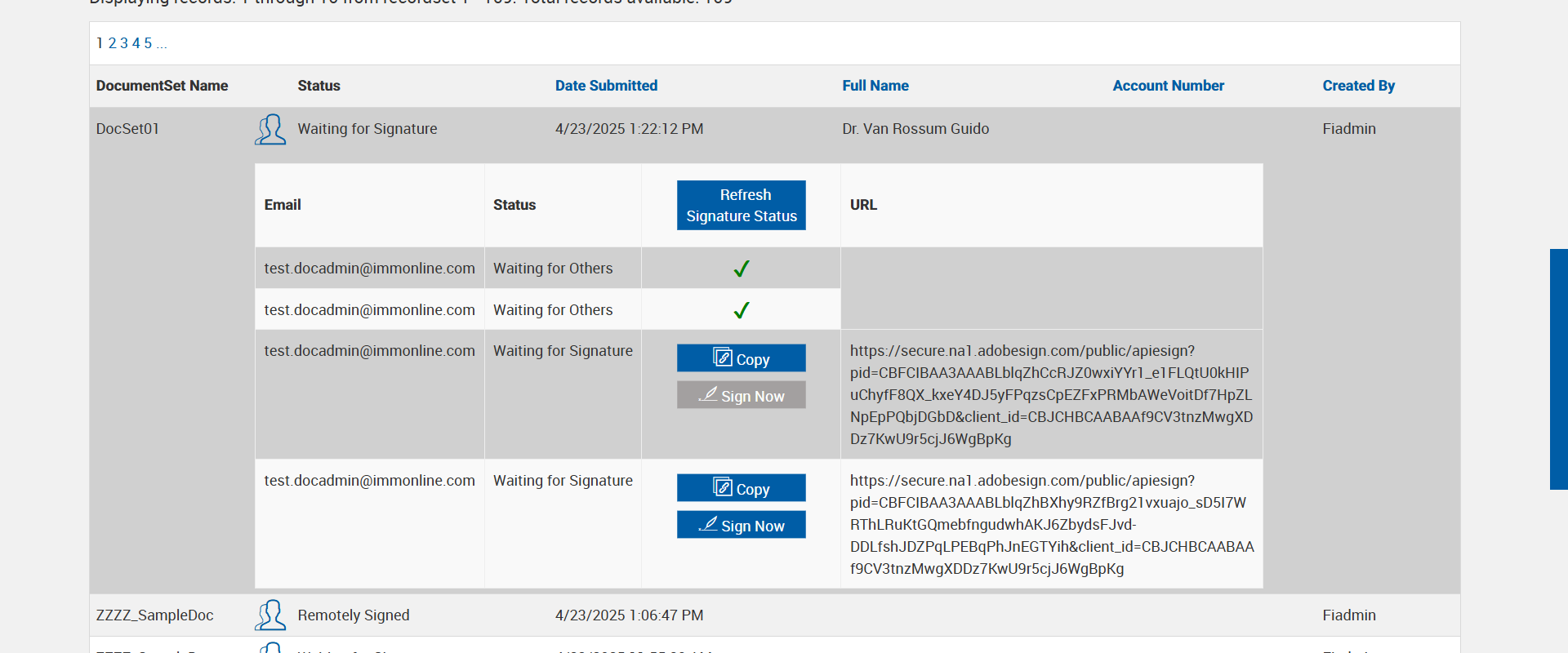This screenshot has width=1568, height=653.
Task: Click the blue vertical side tab at right edge
Action: point(1559,369)
